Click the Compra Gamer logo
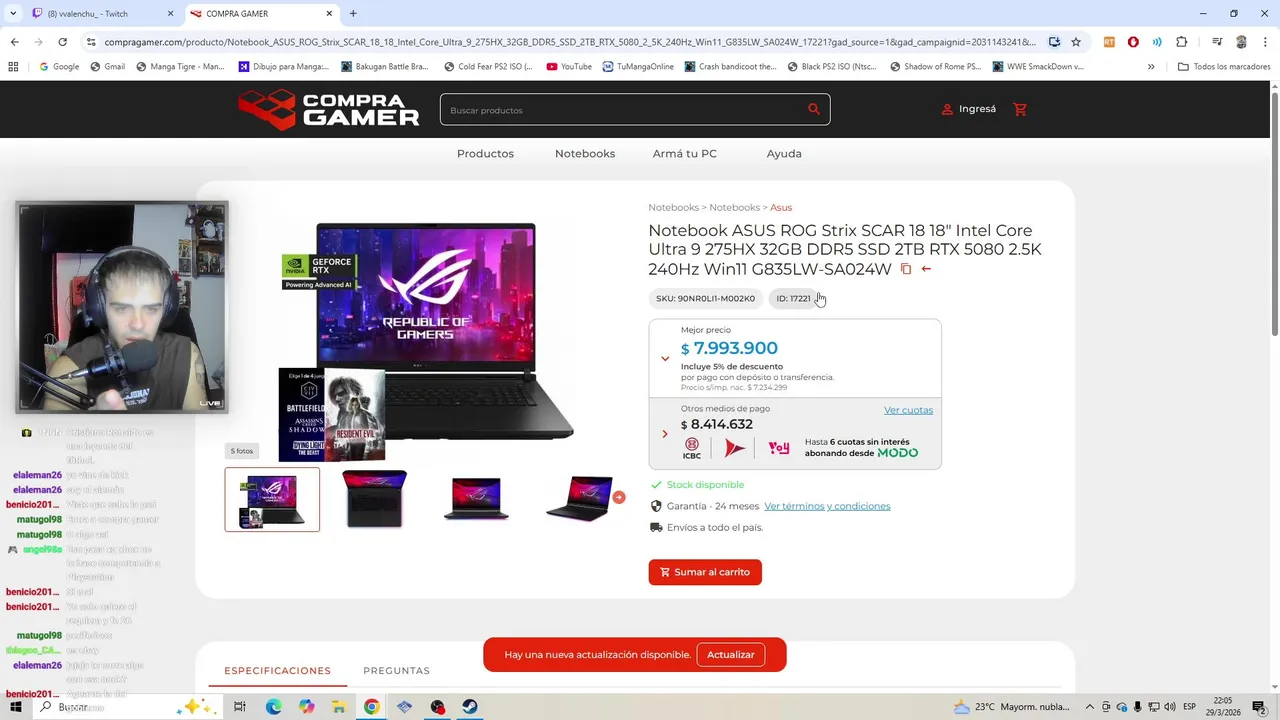This screenshot has height=720, width=1280. point(329,109)
